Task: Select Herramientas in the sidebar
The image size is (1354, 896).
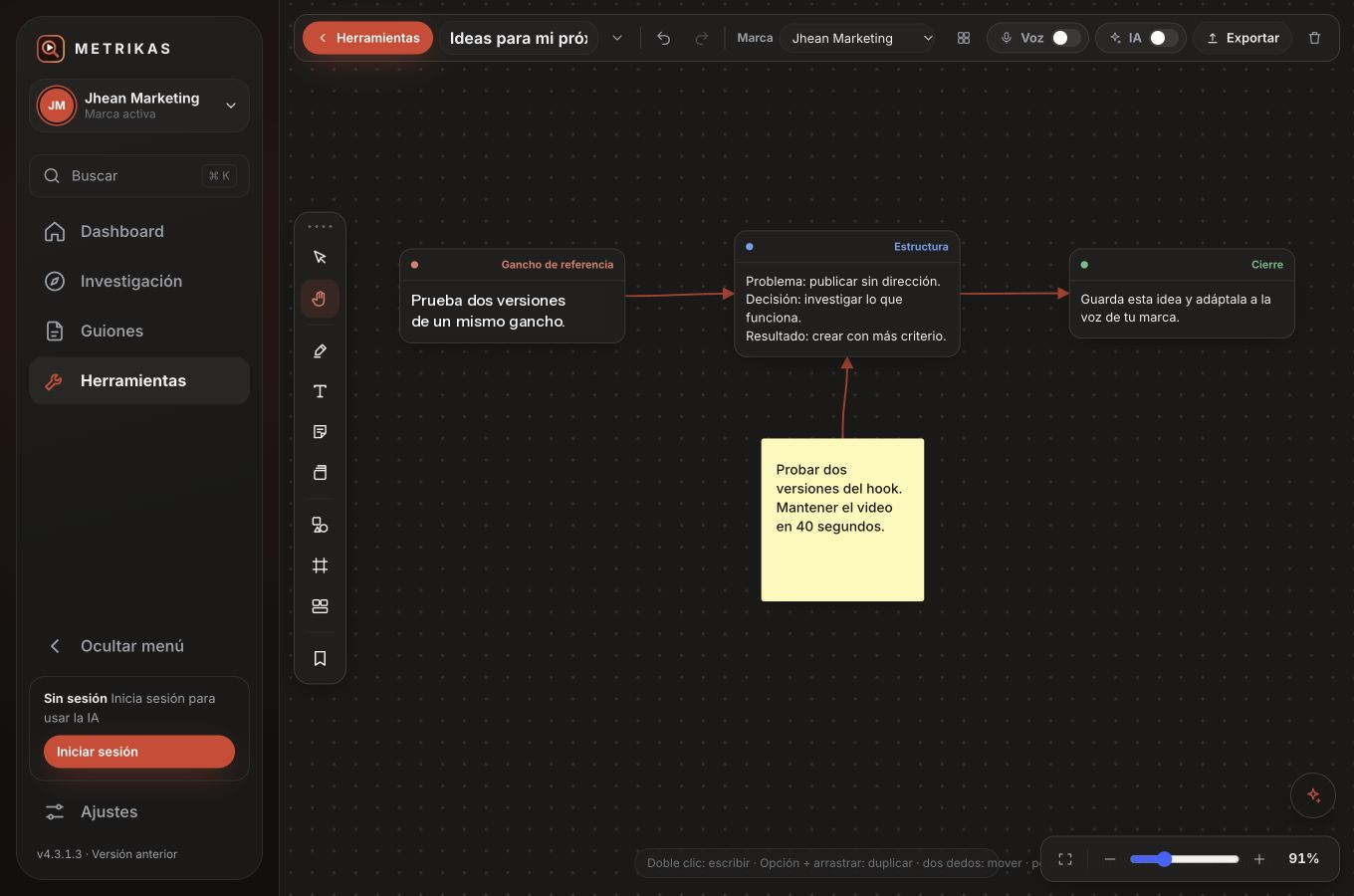Action: coord(139,380)
